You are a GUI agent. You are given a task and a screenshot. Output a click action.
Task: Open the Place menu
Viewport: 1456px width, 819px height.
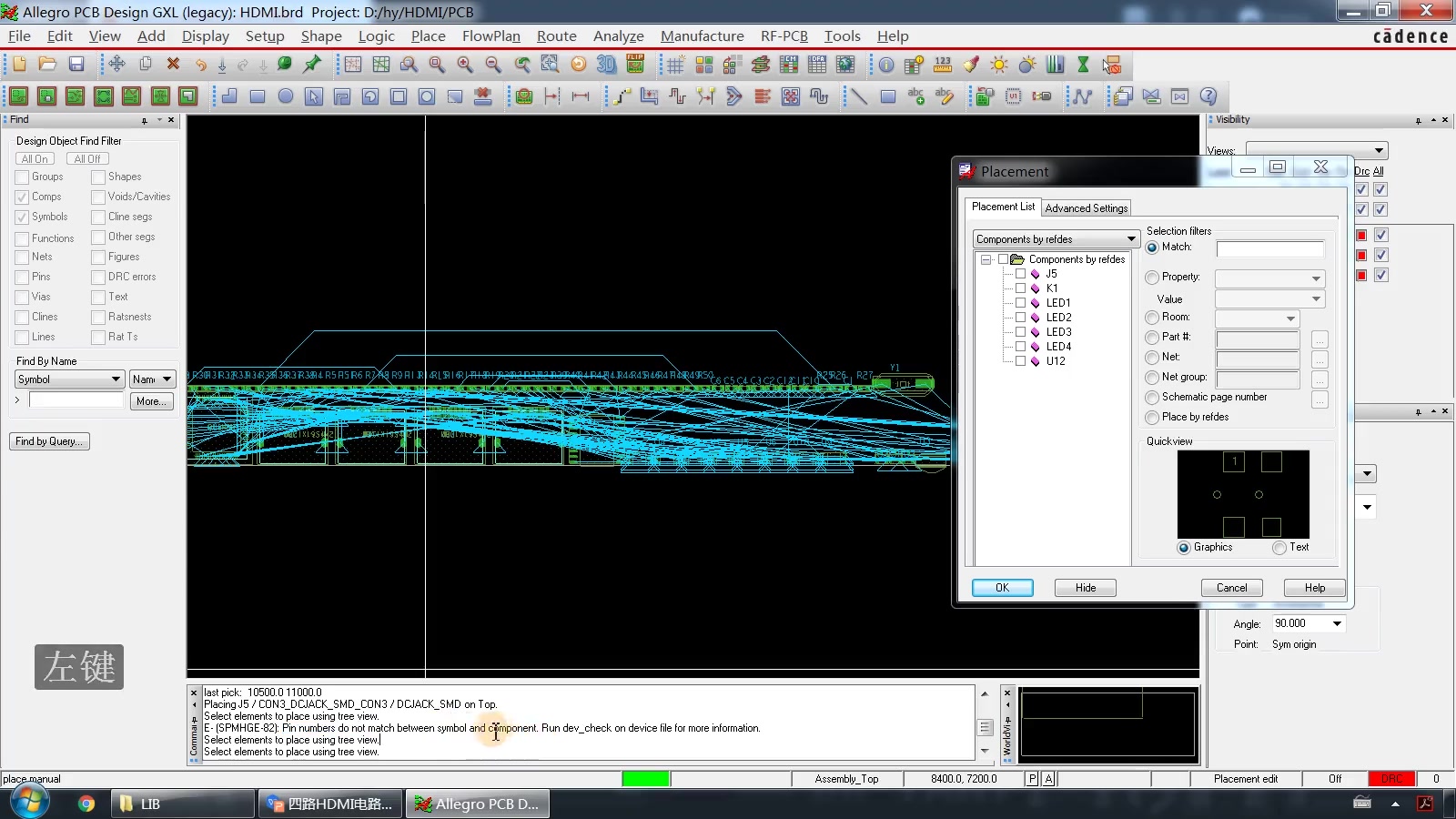(x=428, y=35)
